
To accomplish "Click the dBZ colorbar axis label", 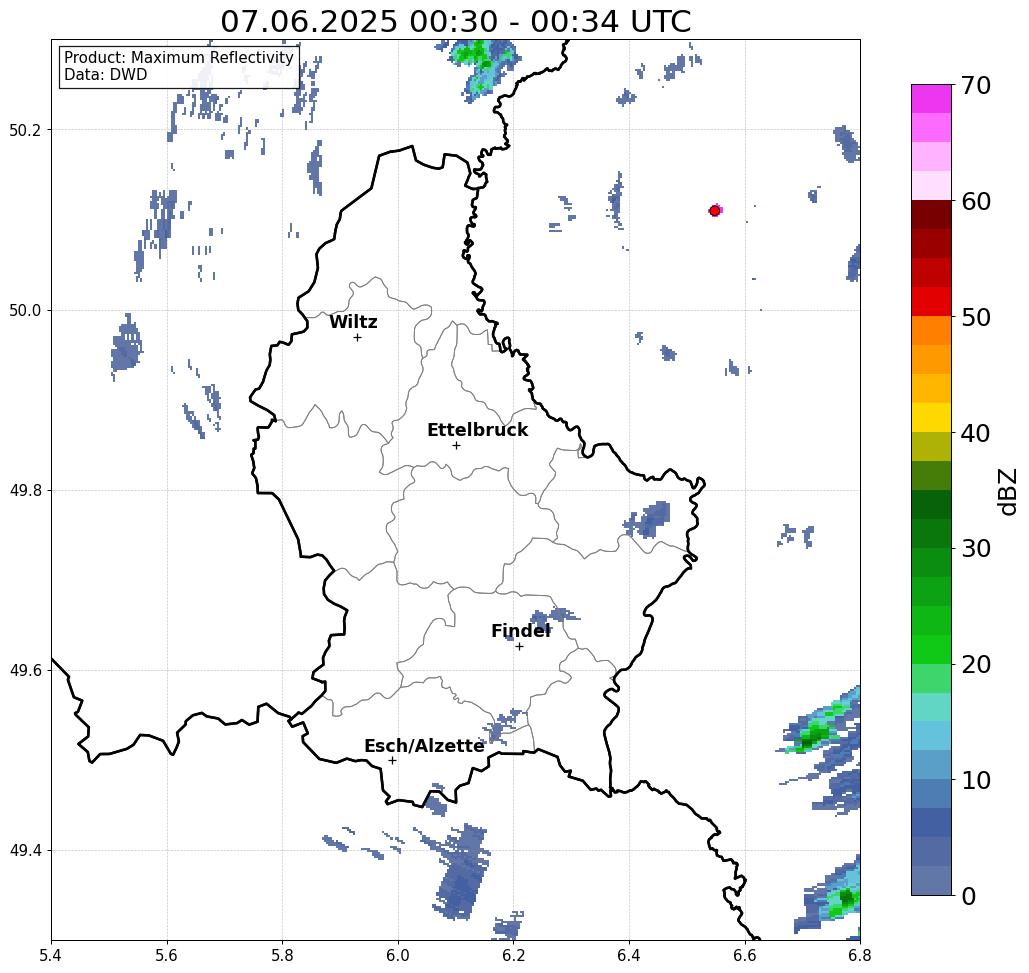I will click(1007, 491).
